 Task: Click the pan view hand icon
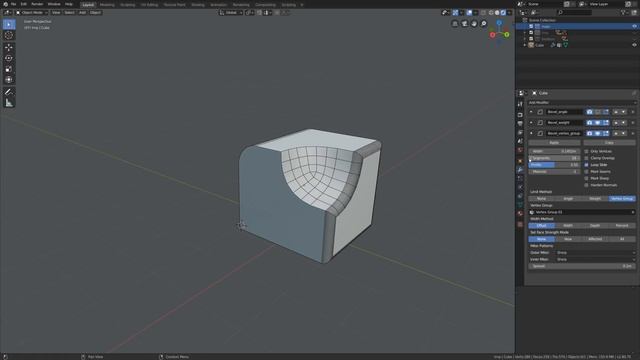[x=474, y=24]
